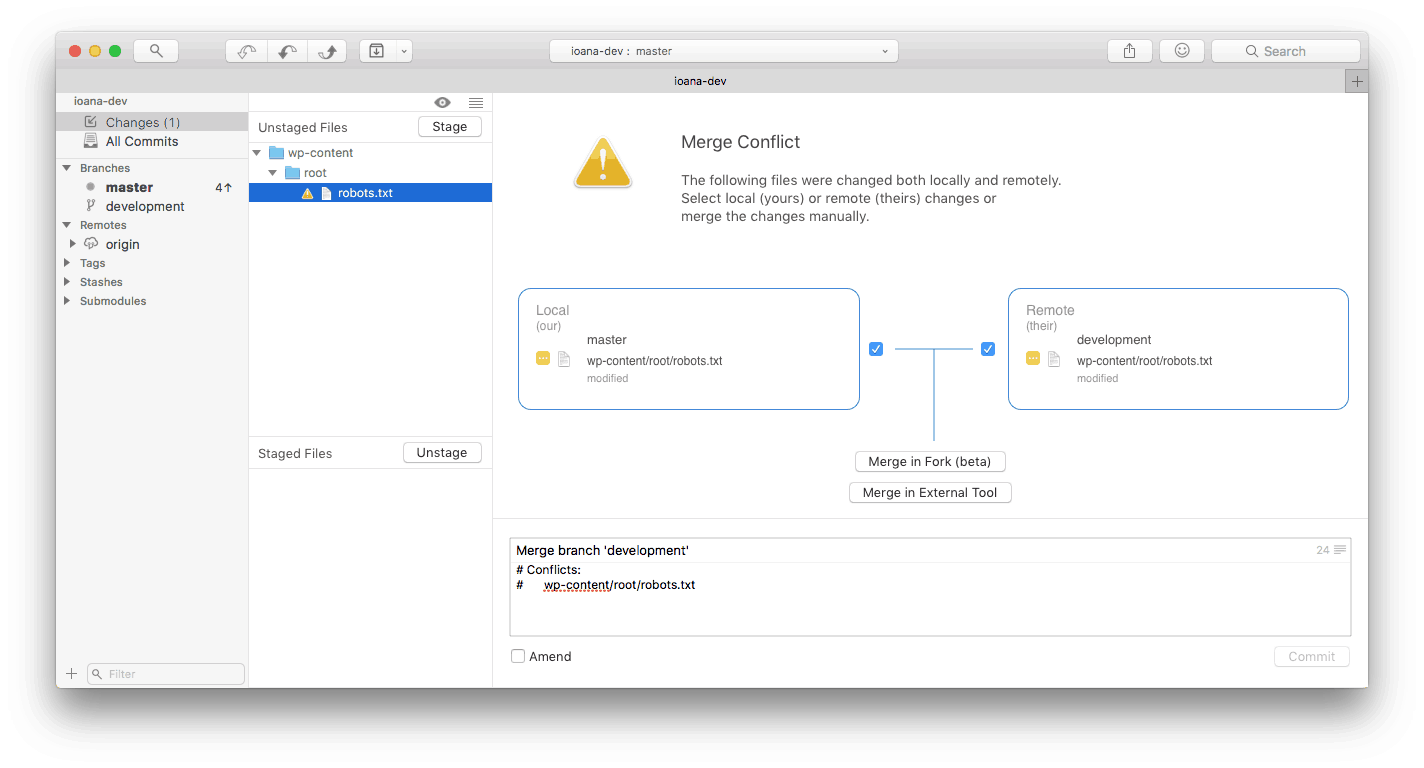Click the Unstaged Files header
Viewport: 1424px width, 768px height.
pyautogui.click(x=303, y=128)
